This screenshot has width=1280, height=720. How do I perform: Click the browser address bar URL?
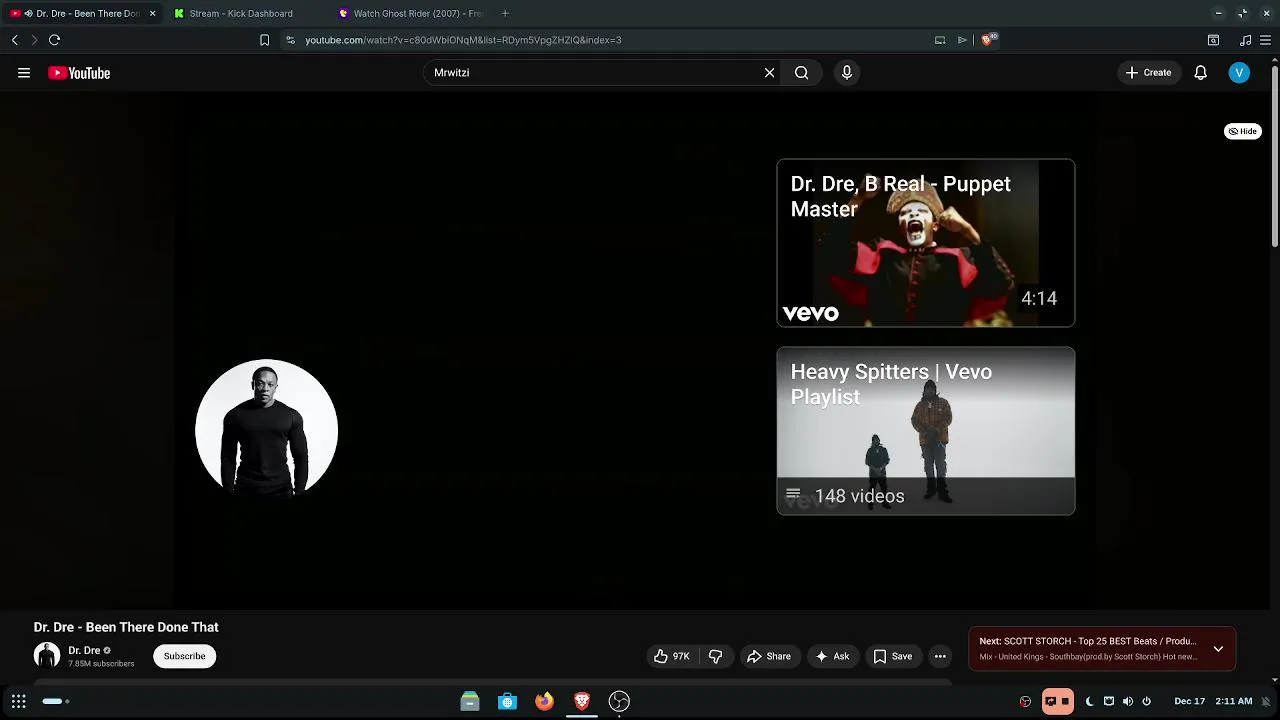463,40
